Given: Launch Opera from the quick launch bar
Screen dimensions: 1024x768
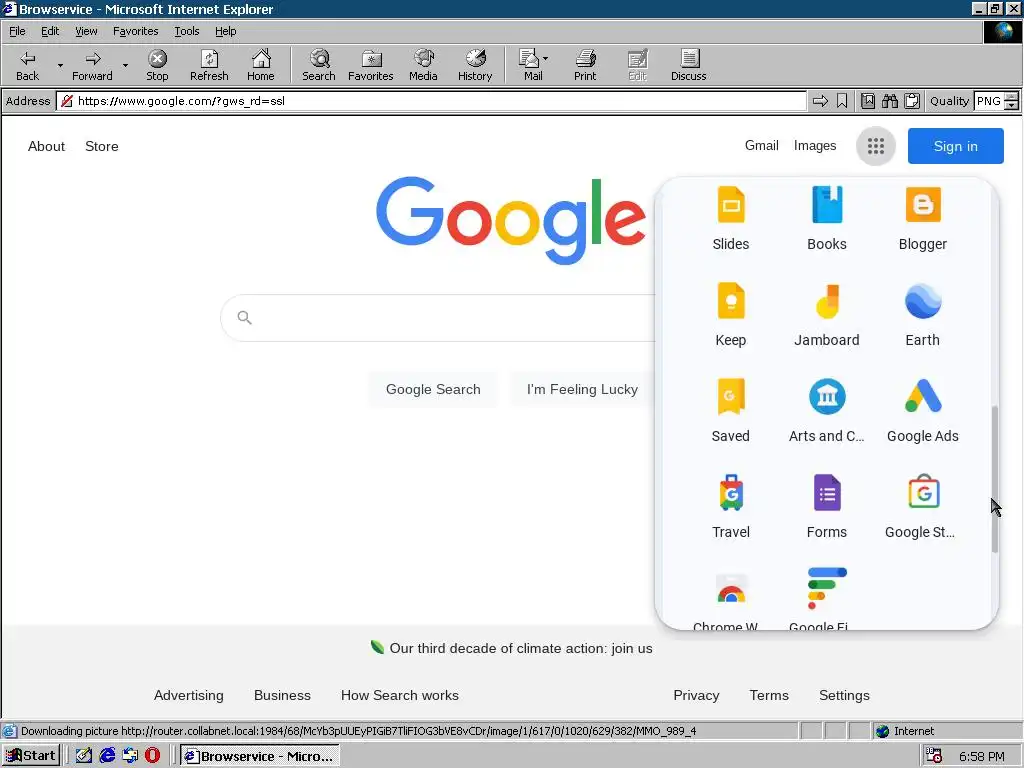Looking at the screenshot, I should (152, 756).
